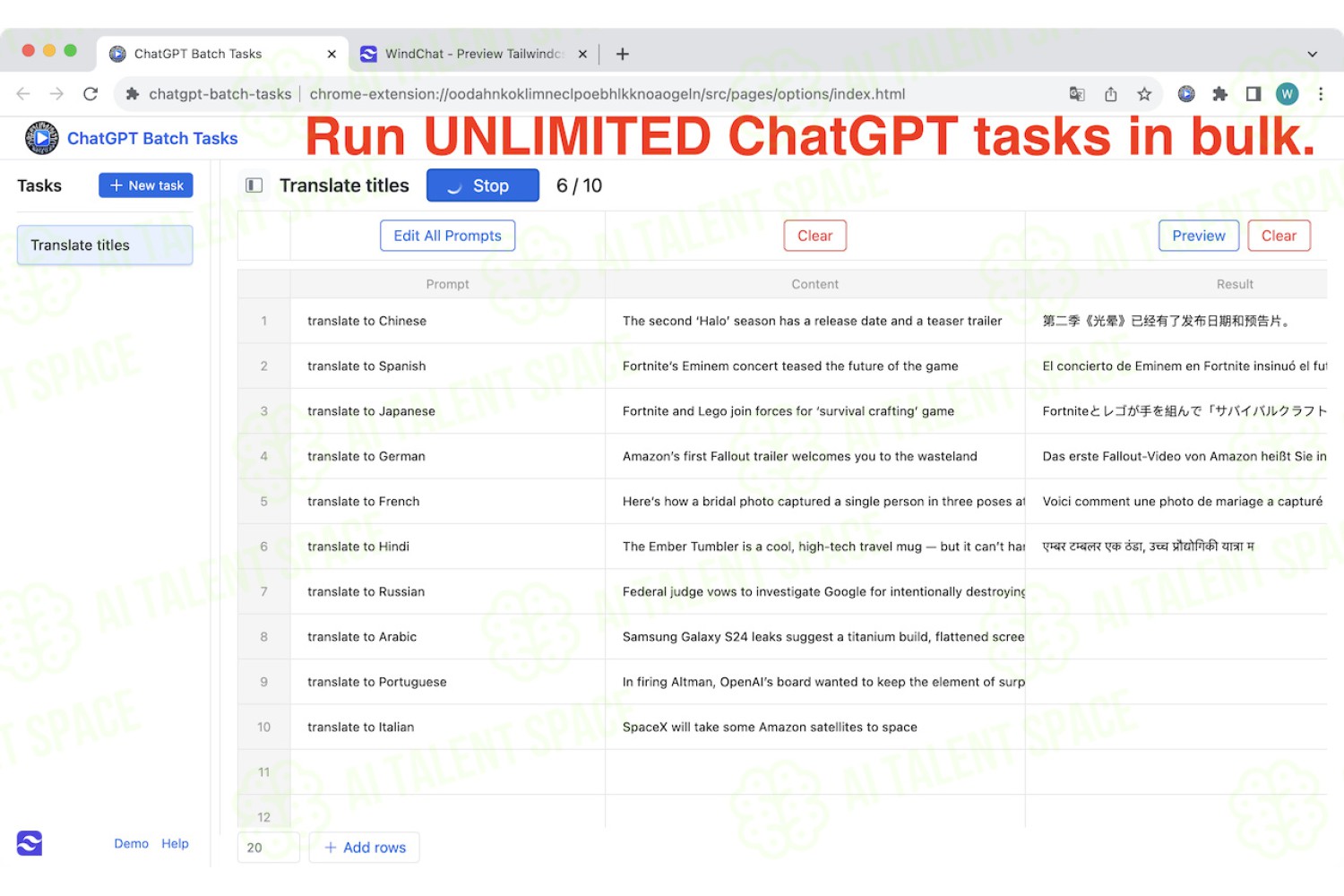Open the Extensions puzzle icon in toolbar

(x=1219, y=94)
